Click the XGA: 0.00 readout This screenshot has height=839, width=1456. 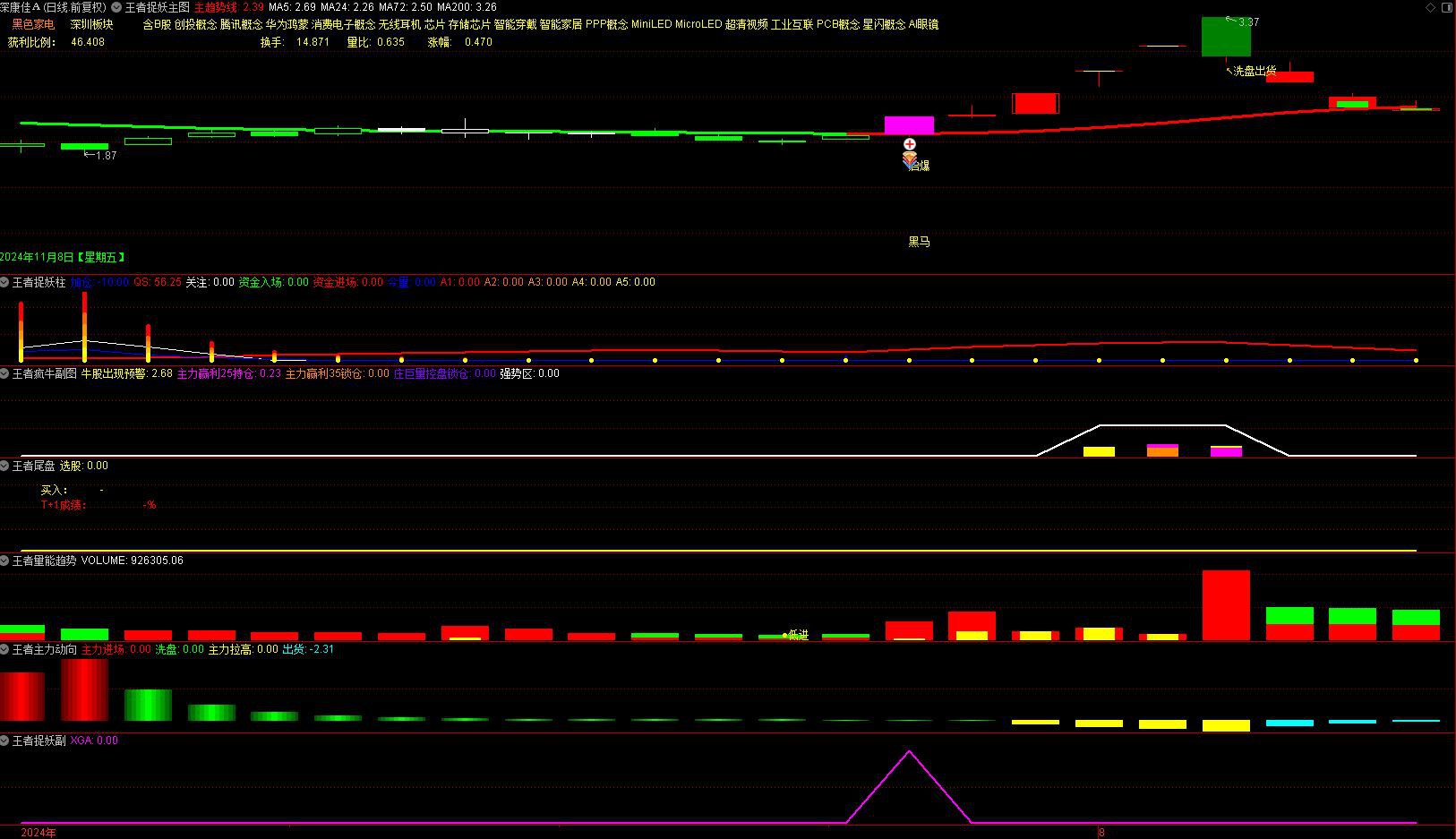[94, 741]
